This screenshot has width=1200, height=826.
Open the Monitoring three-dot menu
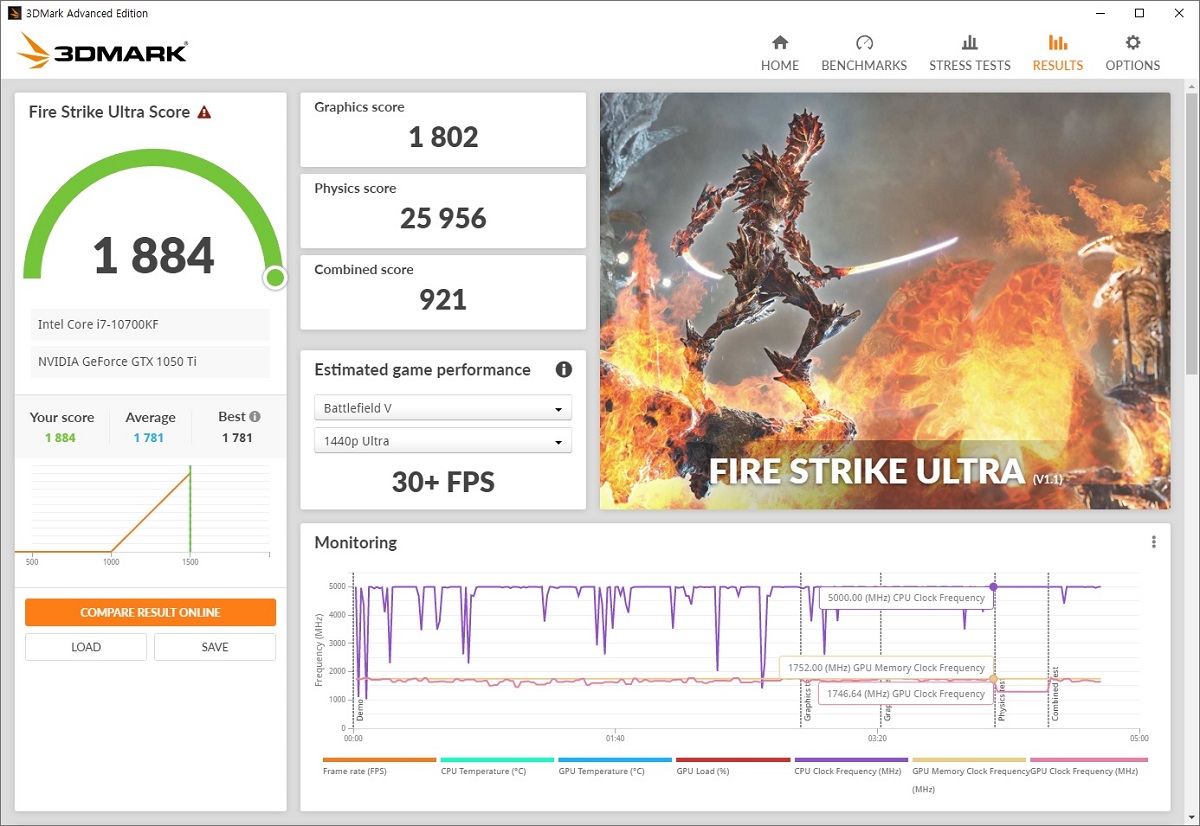click(x=1153, y=542)
